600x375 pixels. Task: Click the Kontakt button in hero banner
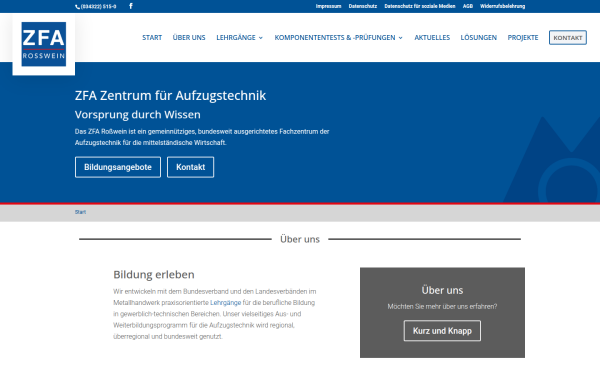191,167
